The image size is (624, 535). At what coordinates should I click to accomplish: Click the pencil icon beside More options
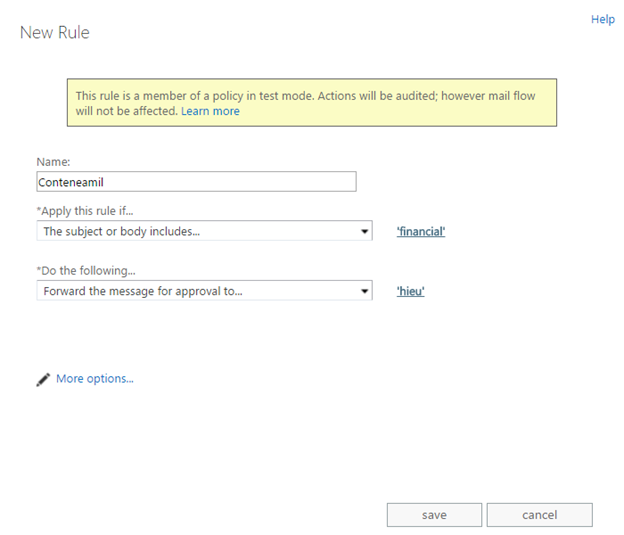pos(43,379)
